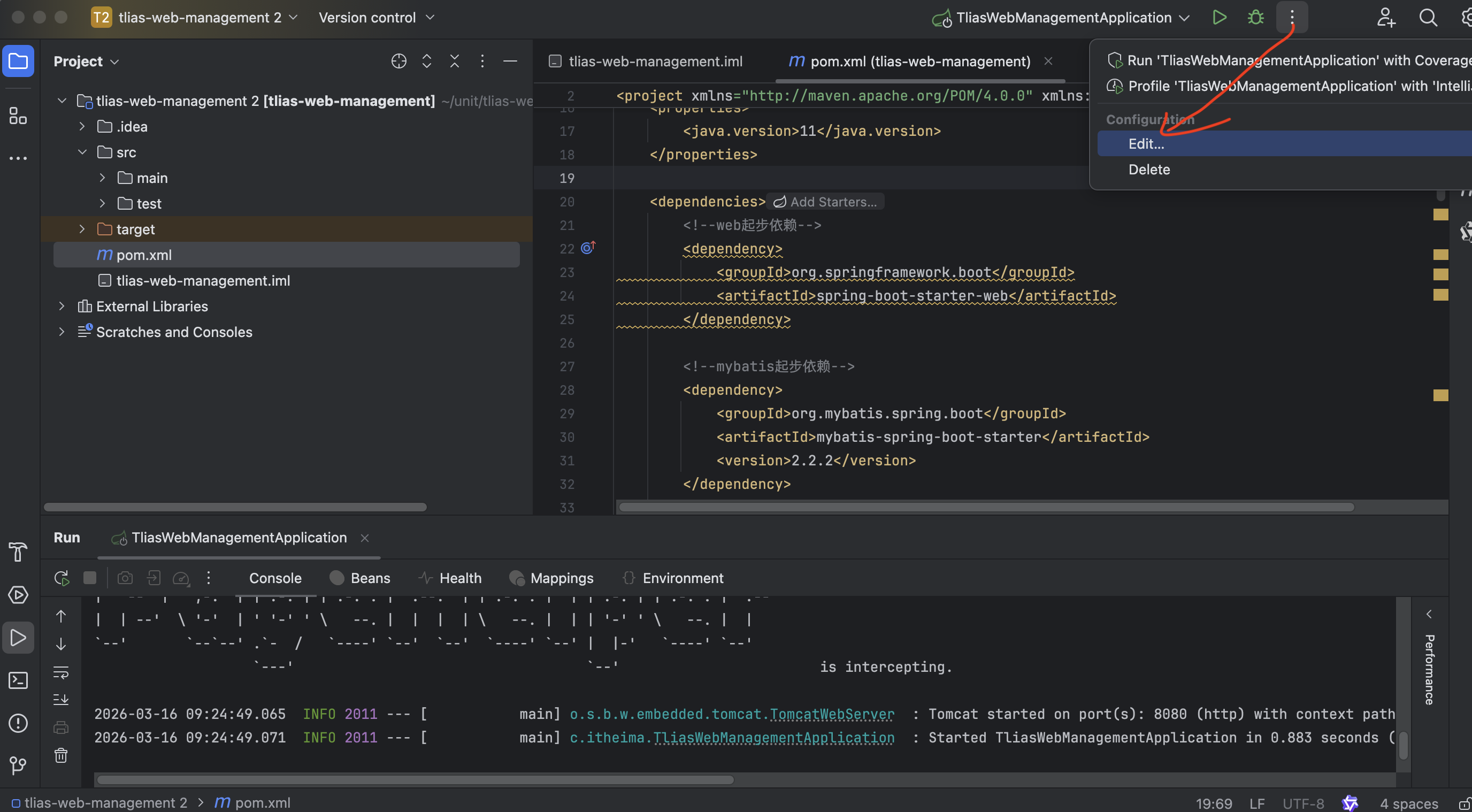This screenshot has height=812, width=1472.
Task: Rerun application in Run toolbar
Action: click(x=61, y=578)
